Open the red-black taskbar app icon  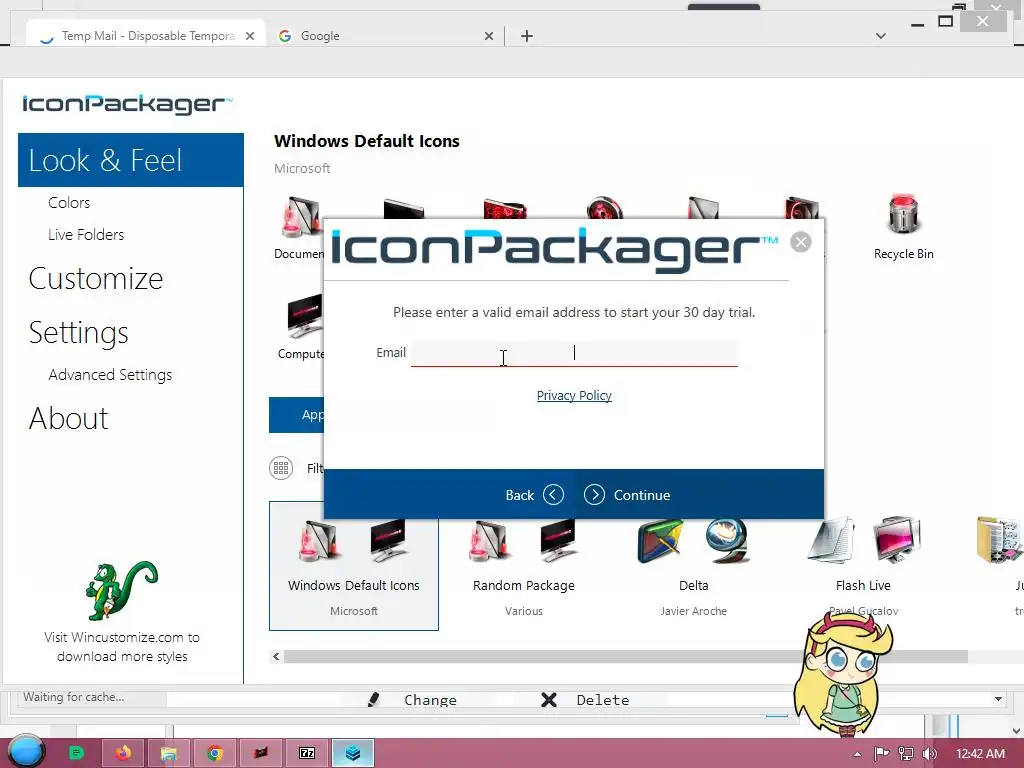click(x=261, y=753)
